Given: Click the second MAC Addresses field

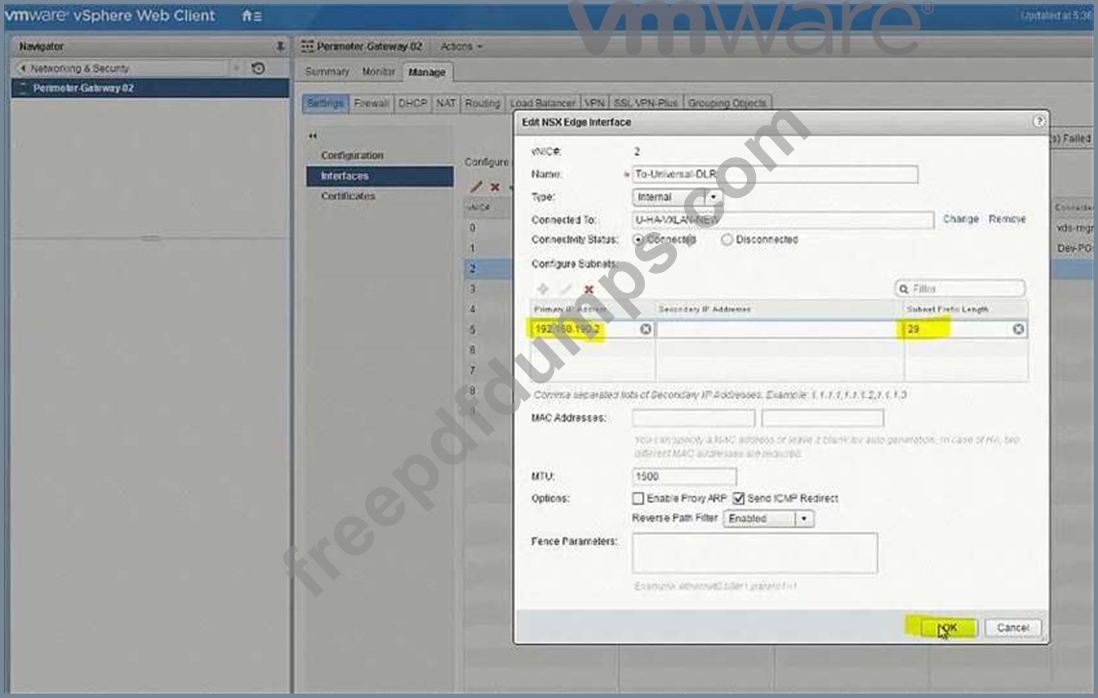Looking at the screenshot, I should coord(823,418).
